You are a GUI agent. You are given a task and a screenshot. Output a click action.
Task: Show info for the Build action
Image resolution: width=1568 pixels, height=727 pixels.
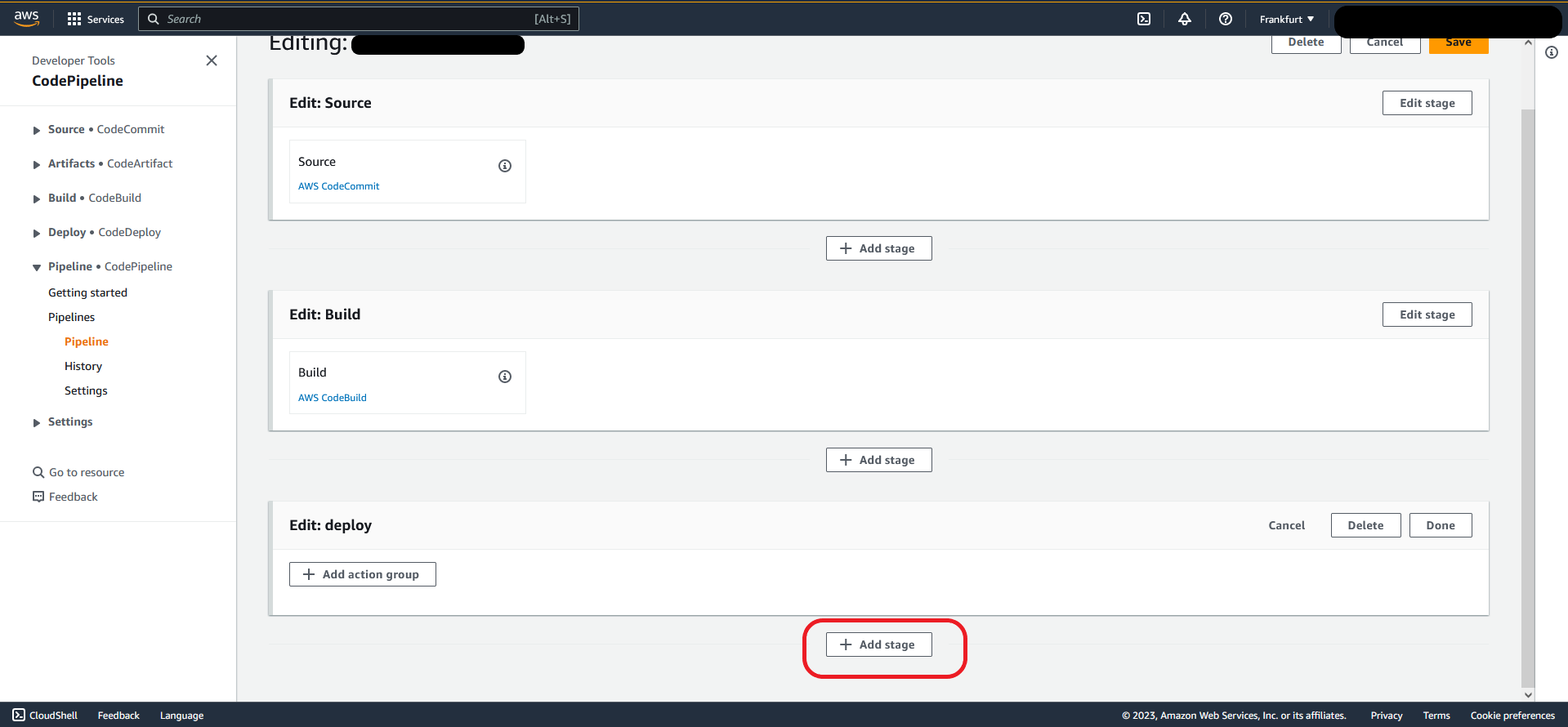pyautogui.click(x=505, y=377)
